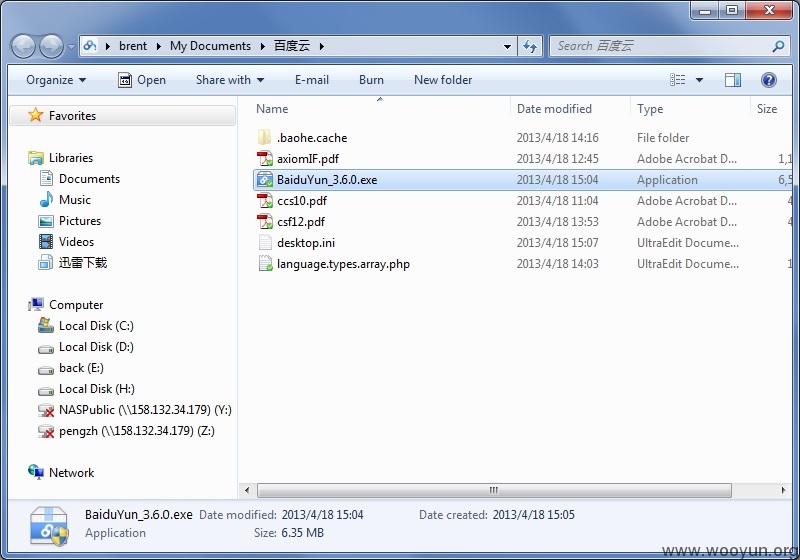The image size is (800, 560).
Task: Open Local Disk (C:)
Action: (96, 326)
